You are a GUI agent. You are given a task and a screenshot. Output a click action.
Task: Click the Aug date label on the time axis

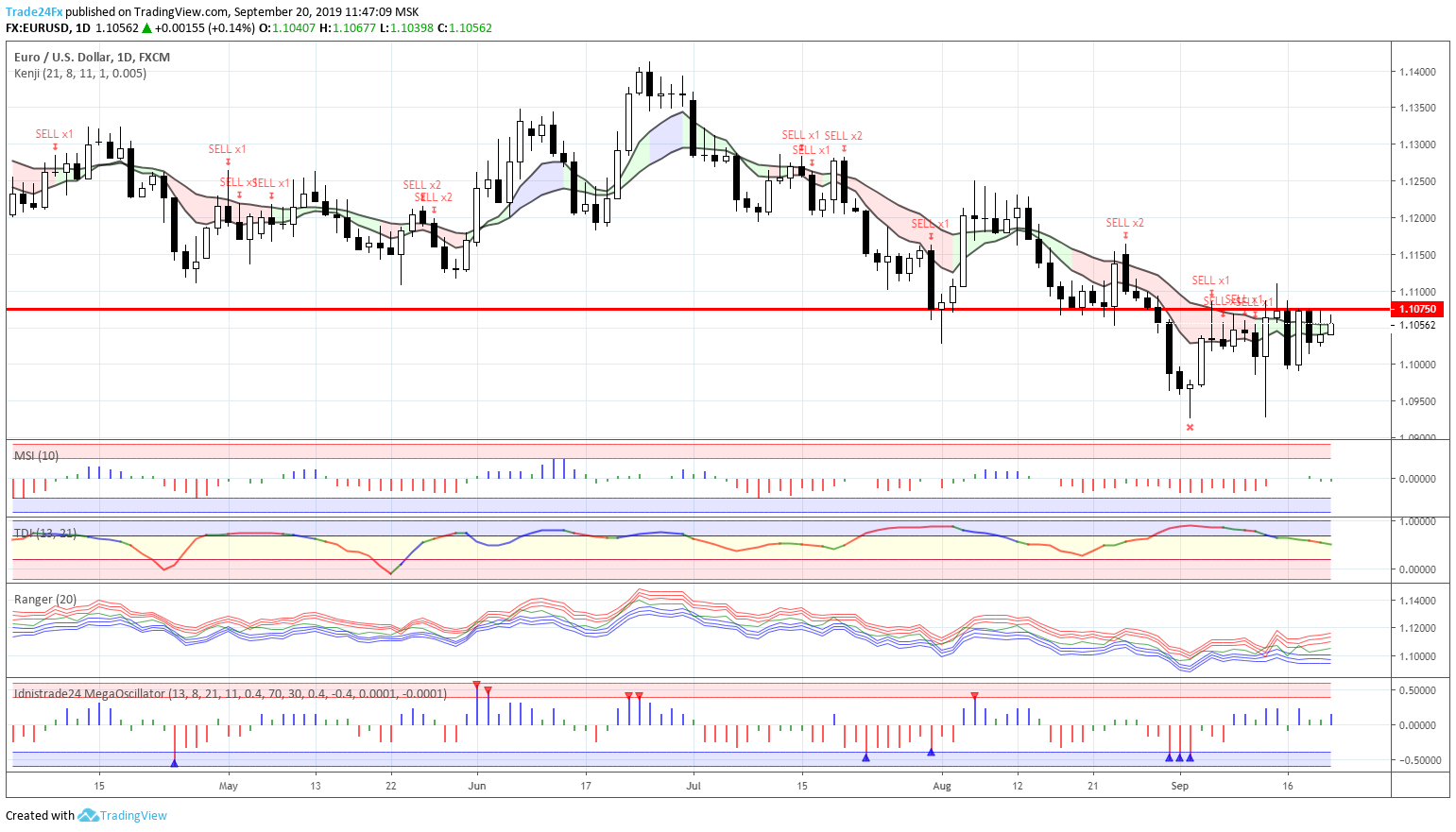pos(942,785)
